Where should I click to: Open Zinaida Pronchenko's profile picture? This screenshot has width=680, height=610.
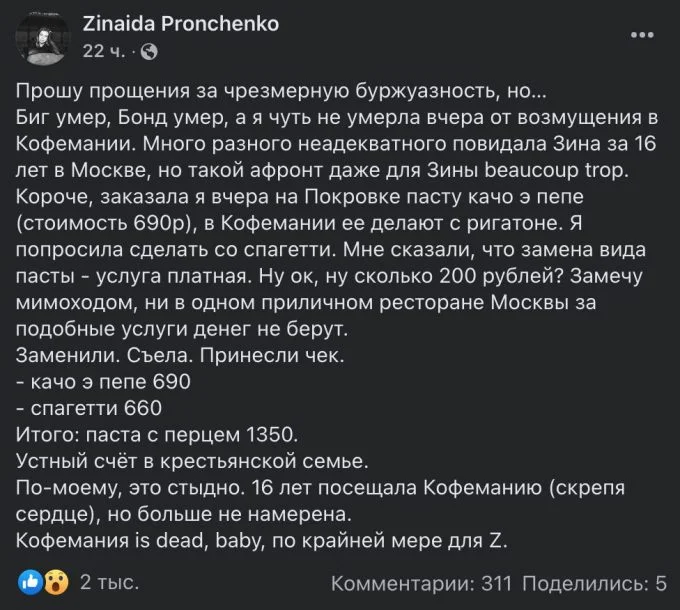coord(42,38)
